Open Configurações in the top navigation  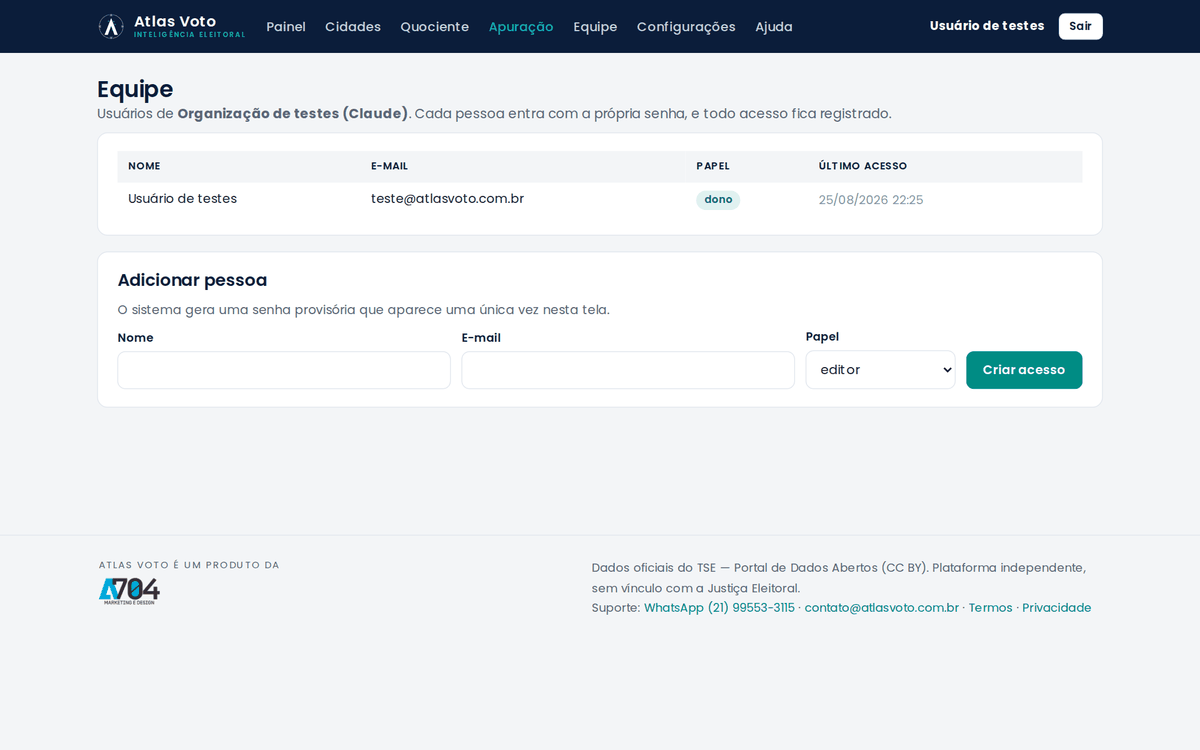click(686, 27)
